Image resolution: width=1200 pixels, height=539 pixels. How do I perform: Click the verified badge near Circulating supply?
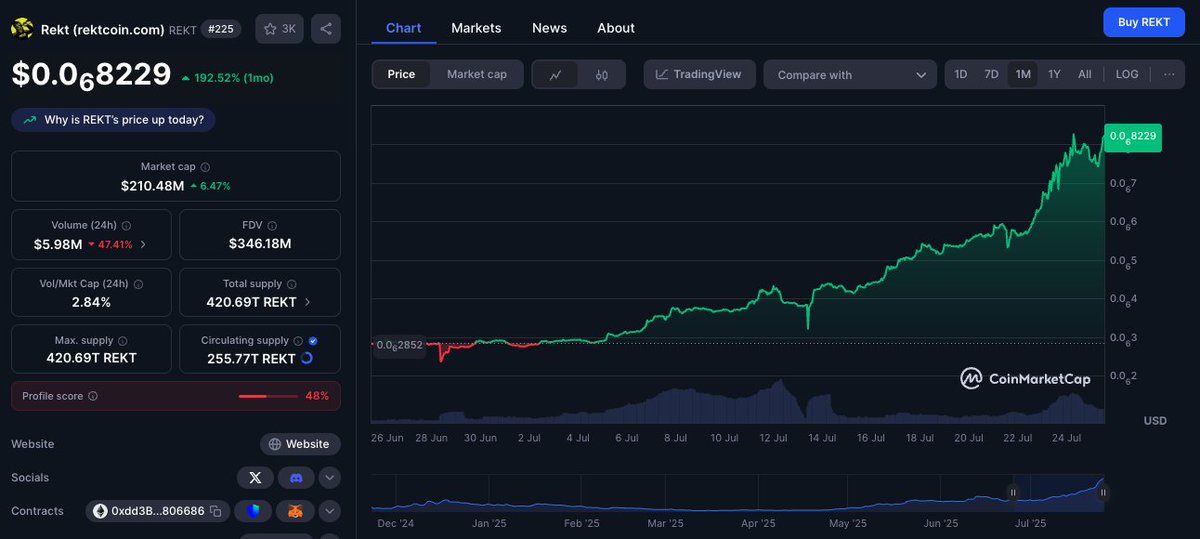pyautogui.click(x=313, y=341)
